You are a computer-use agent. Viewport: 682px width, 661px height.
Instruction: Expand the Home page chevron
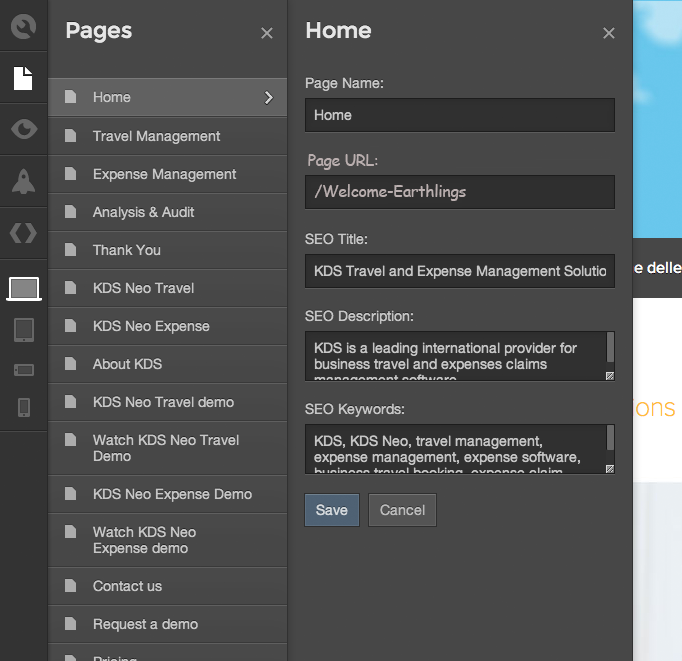point(268,97)
